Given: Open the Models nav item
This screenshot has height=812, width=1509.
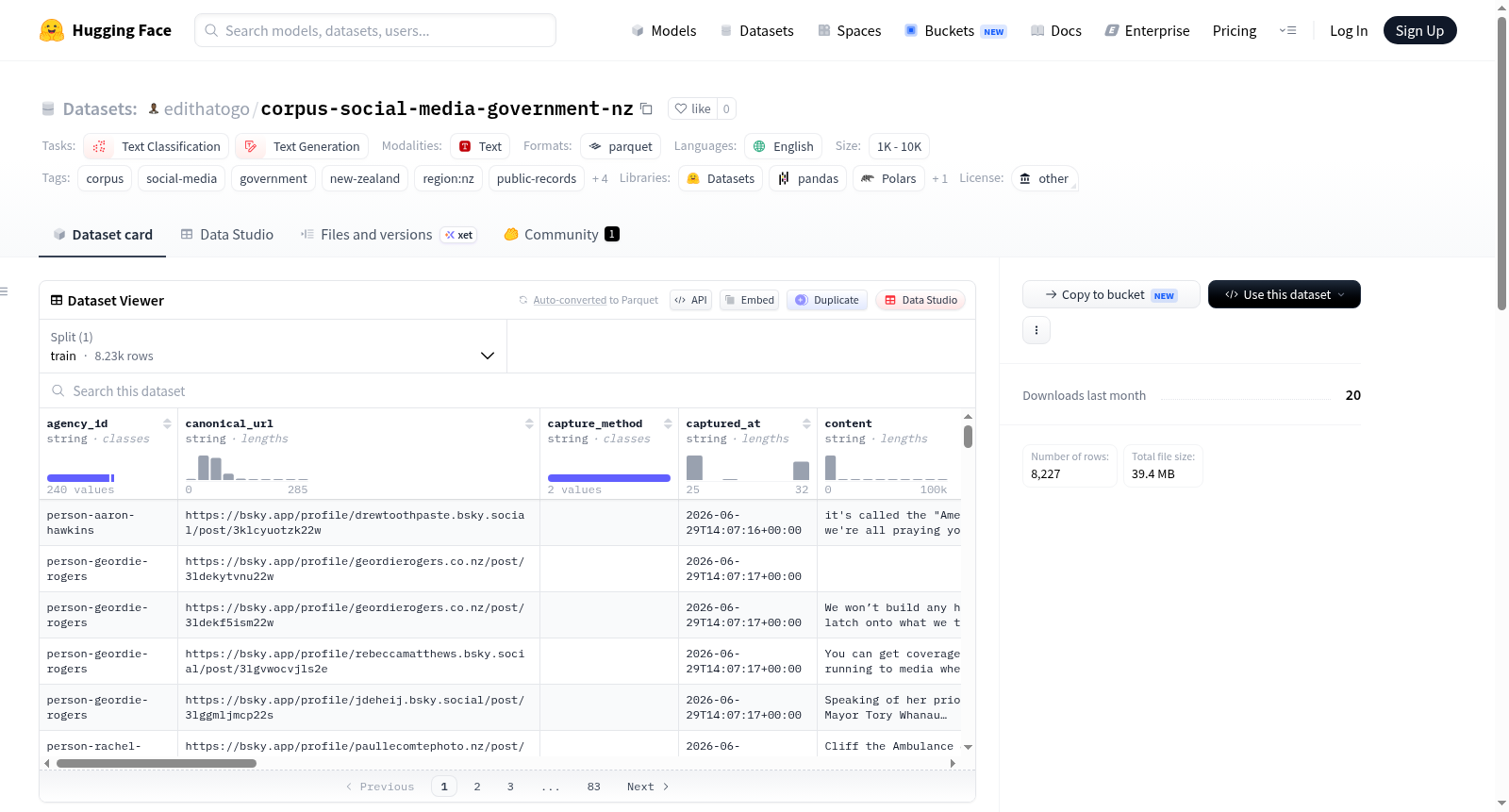Looking at the screenshot, I should pos(664,30).
